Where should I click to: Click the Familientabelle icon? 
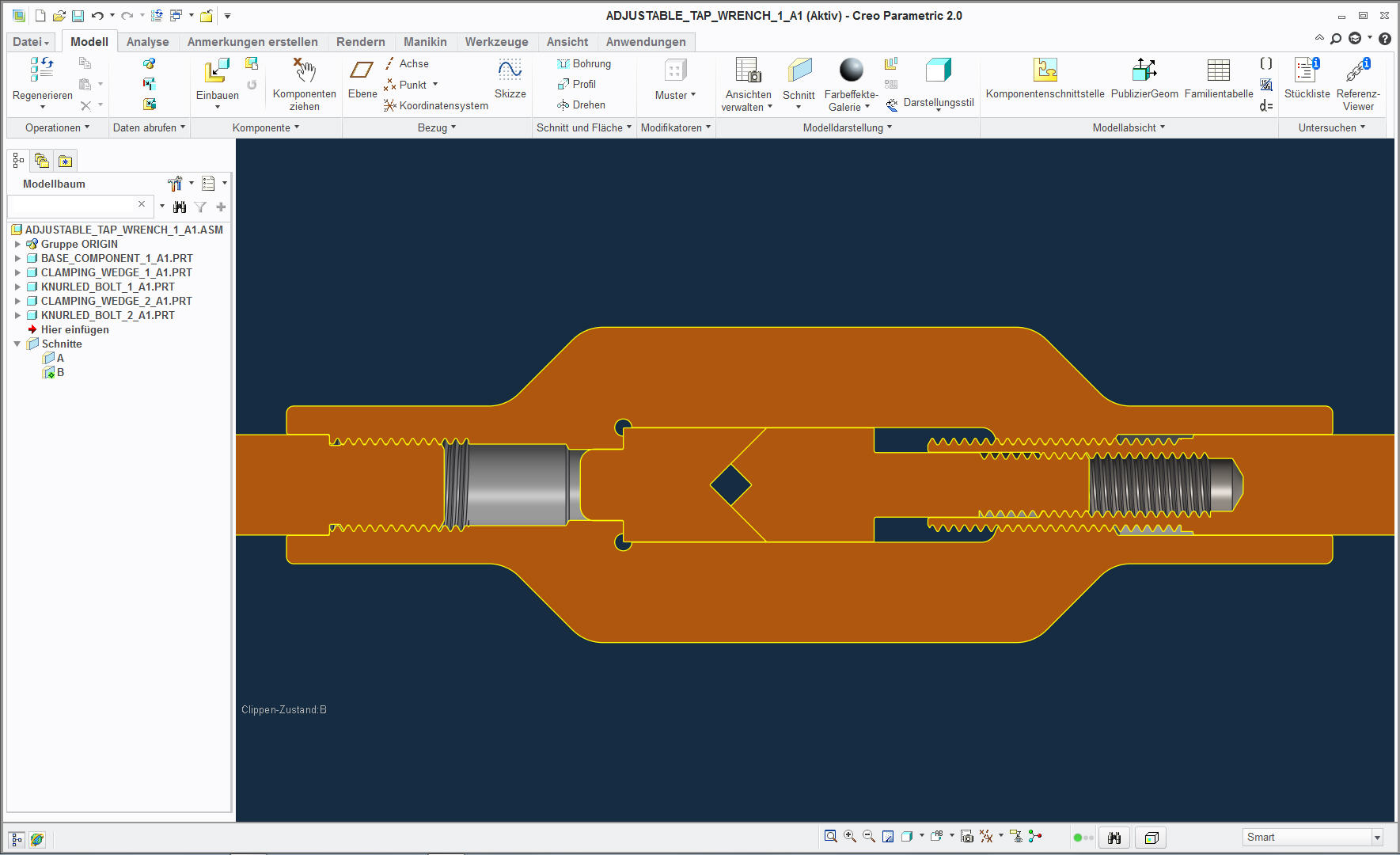1218,70
